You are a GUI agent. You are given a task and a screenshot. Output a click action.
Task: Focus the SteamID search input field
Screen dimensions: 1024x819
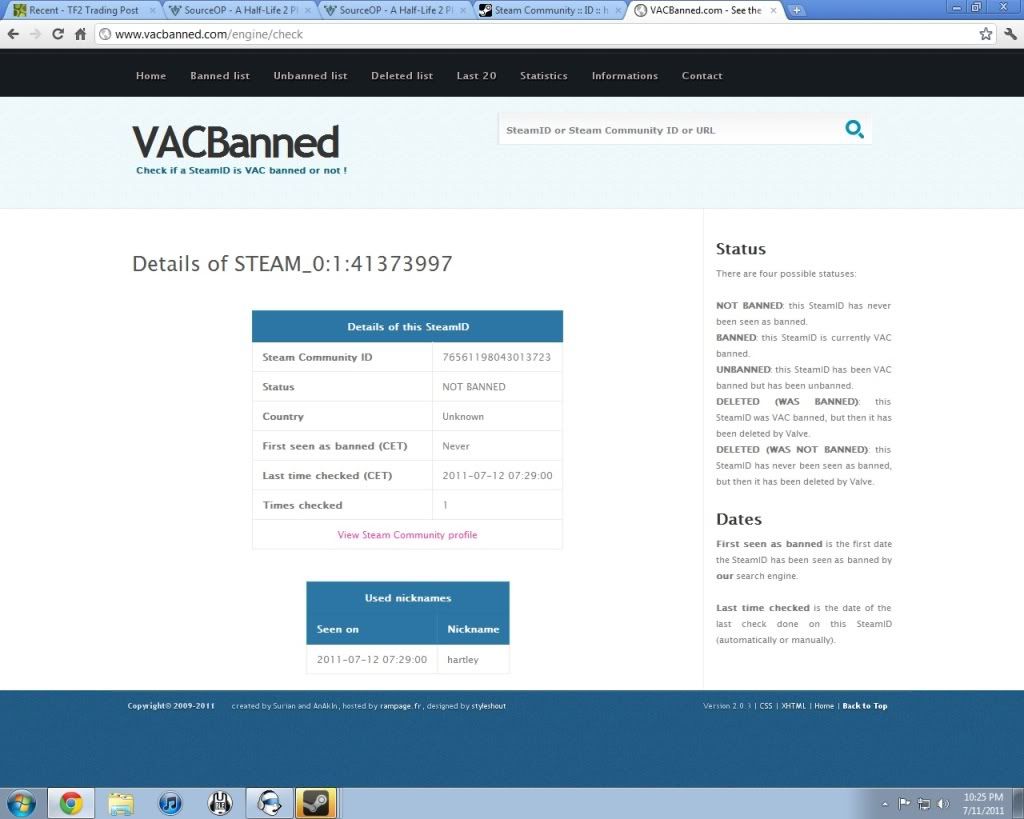[671, 130]
